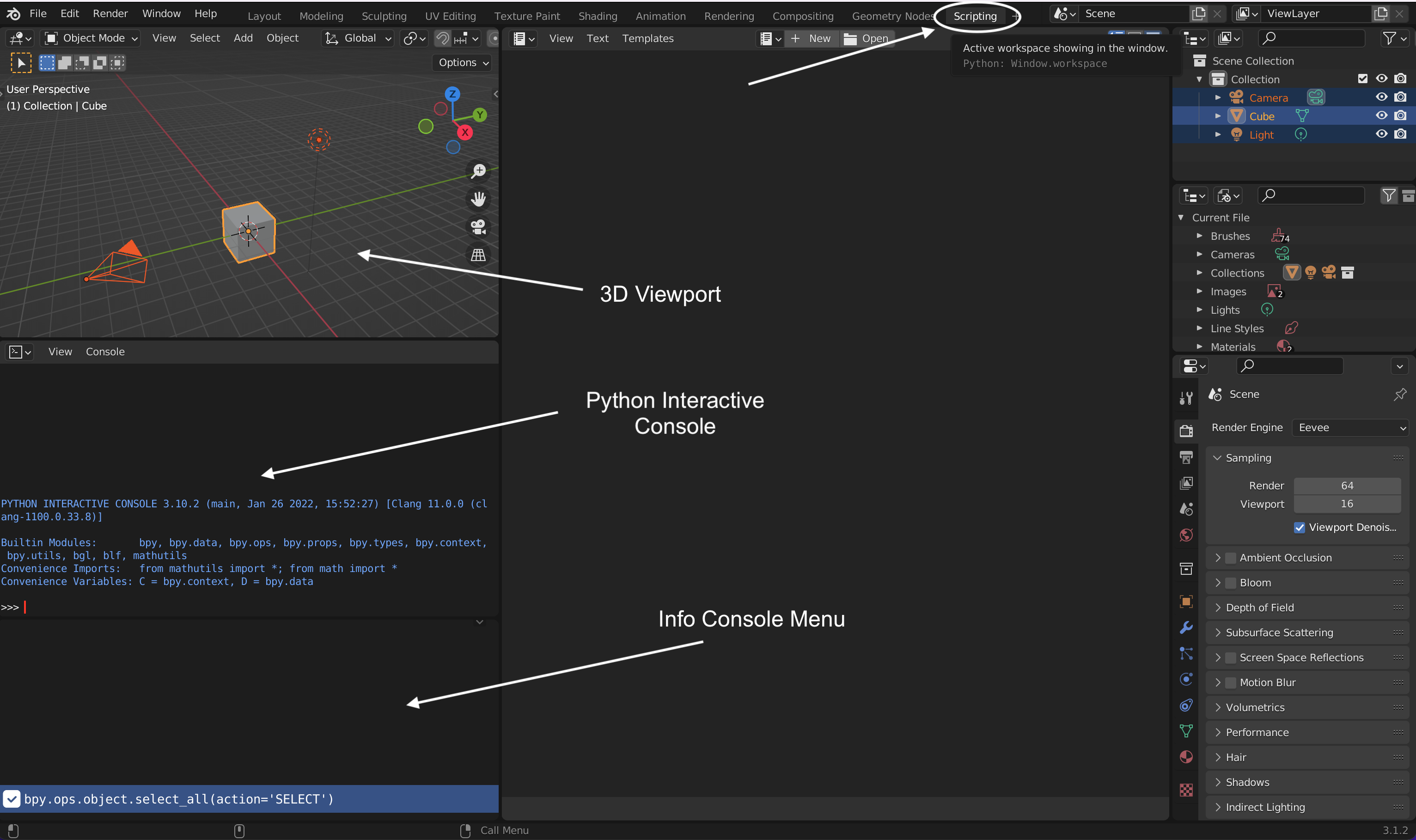Image resolution: width=1416 pixels, height=840 pixels.
Task: Open the Material properties tab
Action: pos(1186,757)
